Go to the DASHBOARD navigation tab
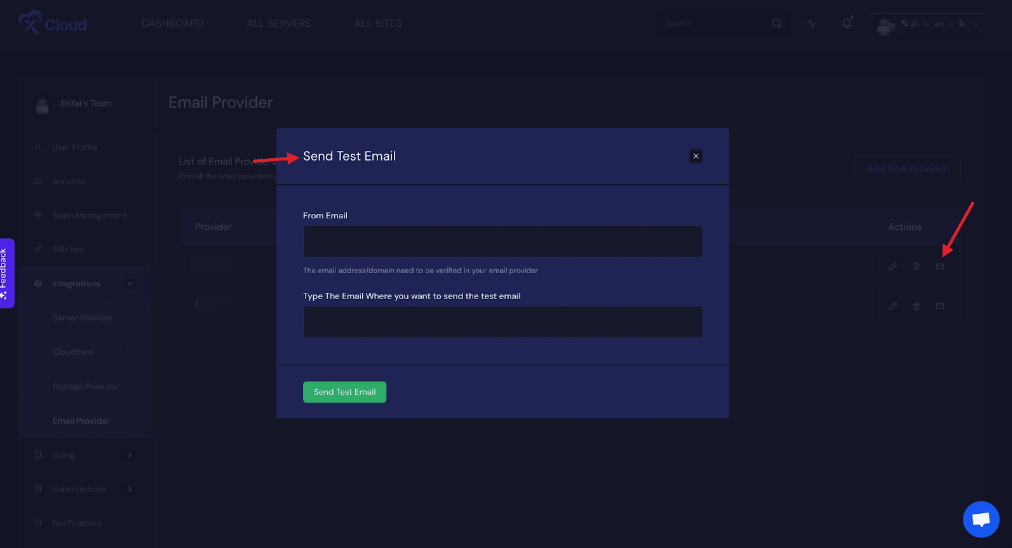1012x548 pixels. [172, 23]
